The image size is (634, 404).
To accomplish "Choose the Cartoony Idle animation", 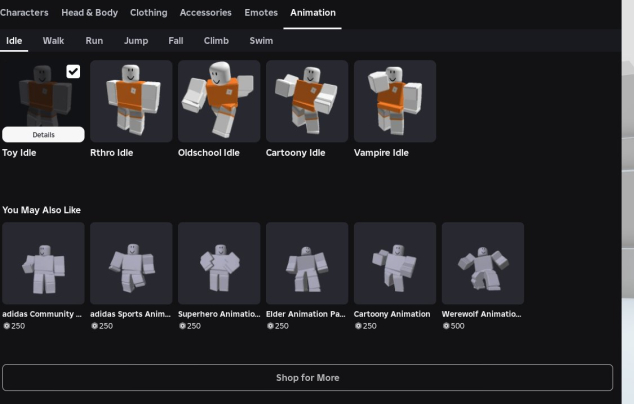I will click(307, 101).
